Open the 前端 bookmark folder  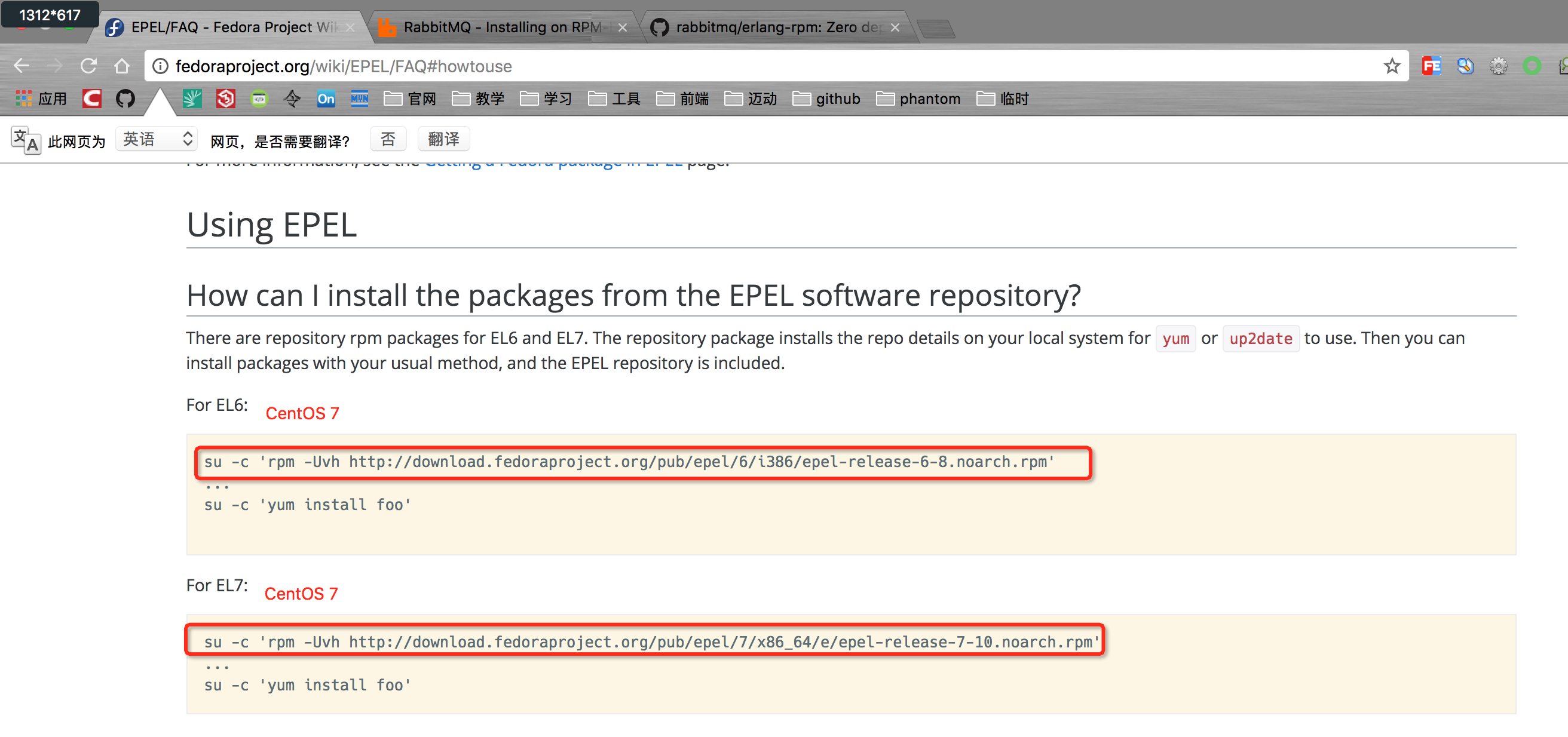tap(682, 99)
